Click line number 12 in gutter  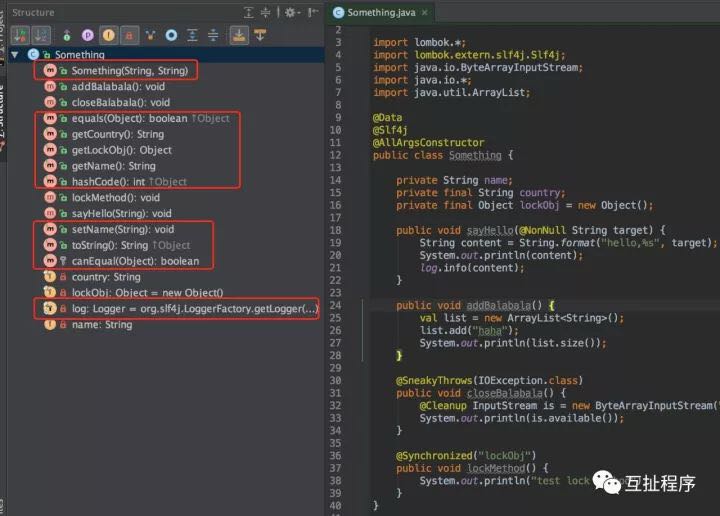point(336,155)
